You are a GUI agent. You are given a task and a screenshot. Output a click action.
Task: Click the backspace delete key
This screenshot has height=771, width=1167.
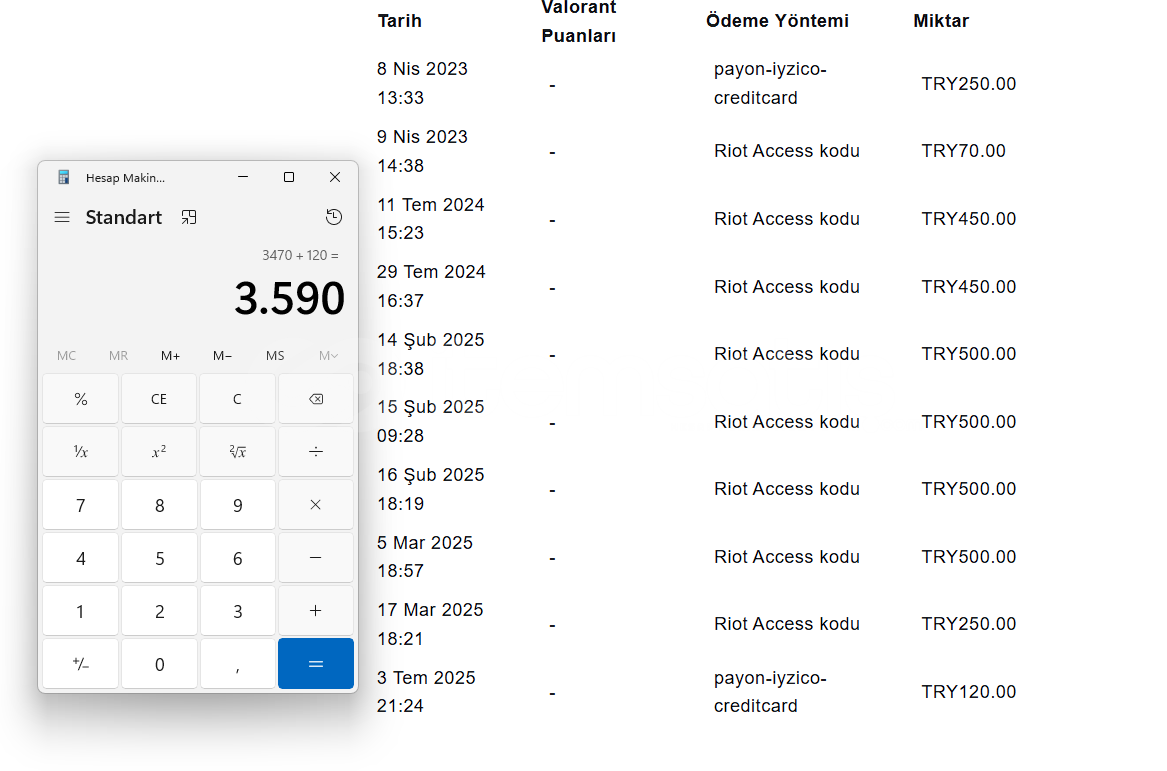(x=316, y=399)
